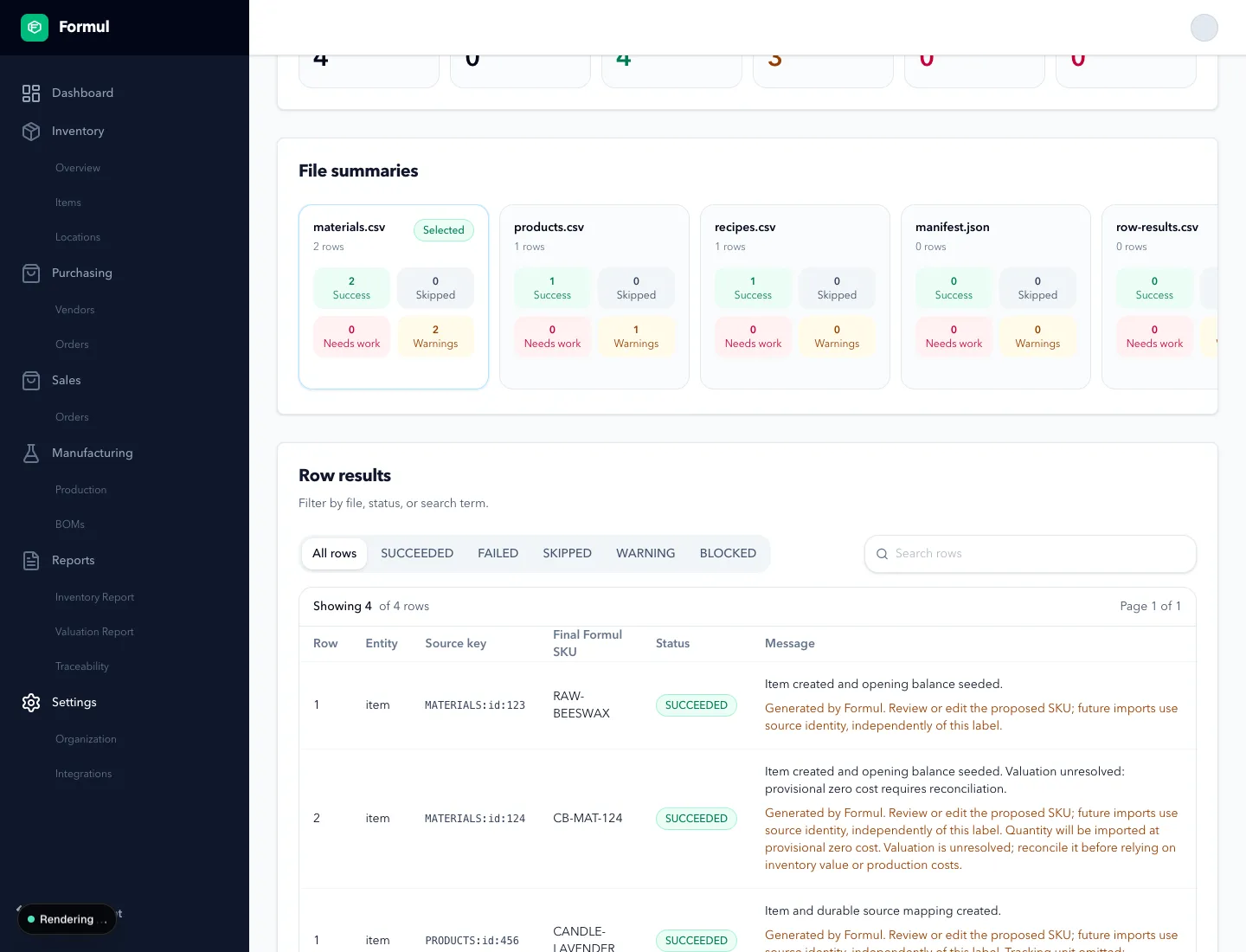Viewport: 1246px width, 952px height.
Task: Click source key MATERIALS:id:123
Action: click(475, 705)
